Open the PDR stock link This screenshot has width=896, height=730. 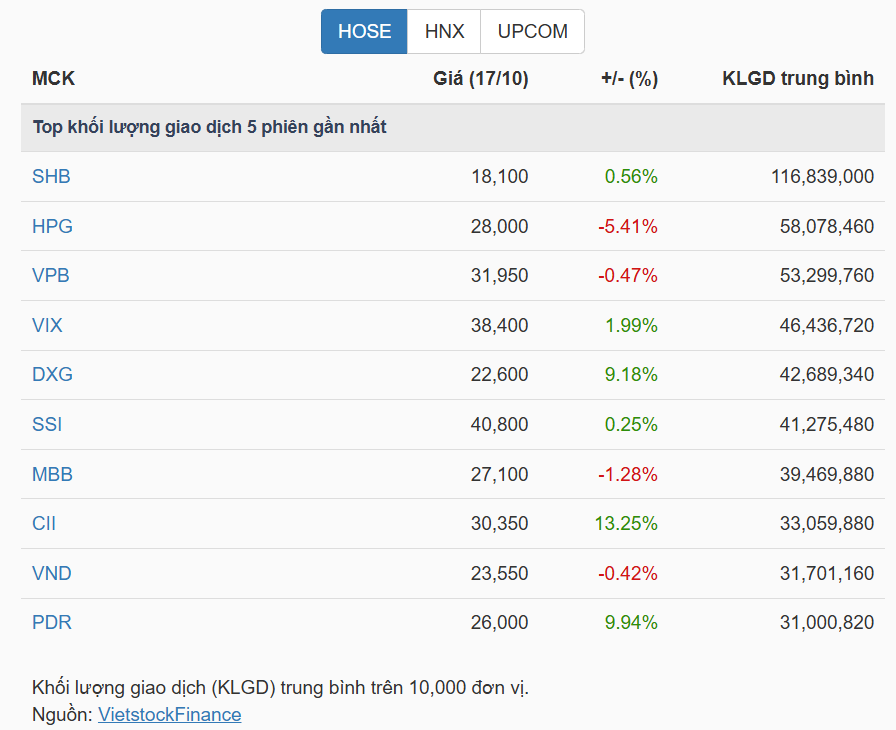pyautogui.click(x=52, y=623)
